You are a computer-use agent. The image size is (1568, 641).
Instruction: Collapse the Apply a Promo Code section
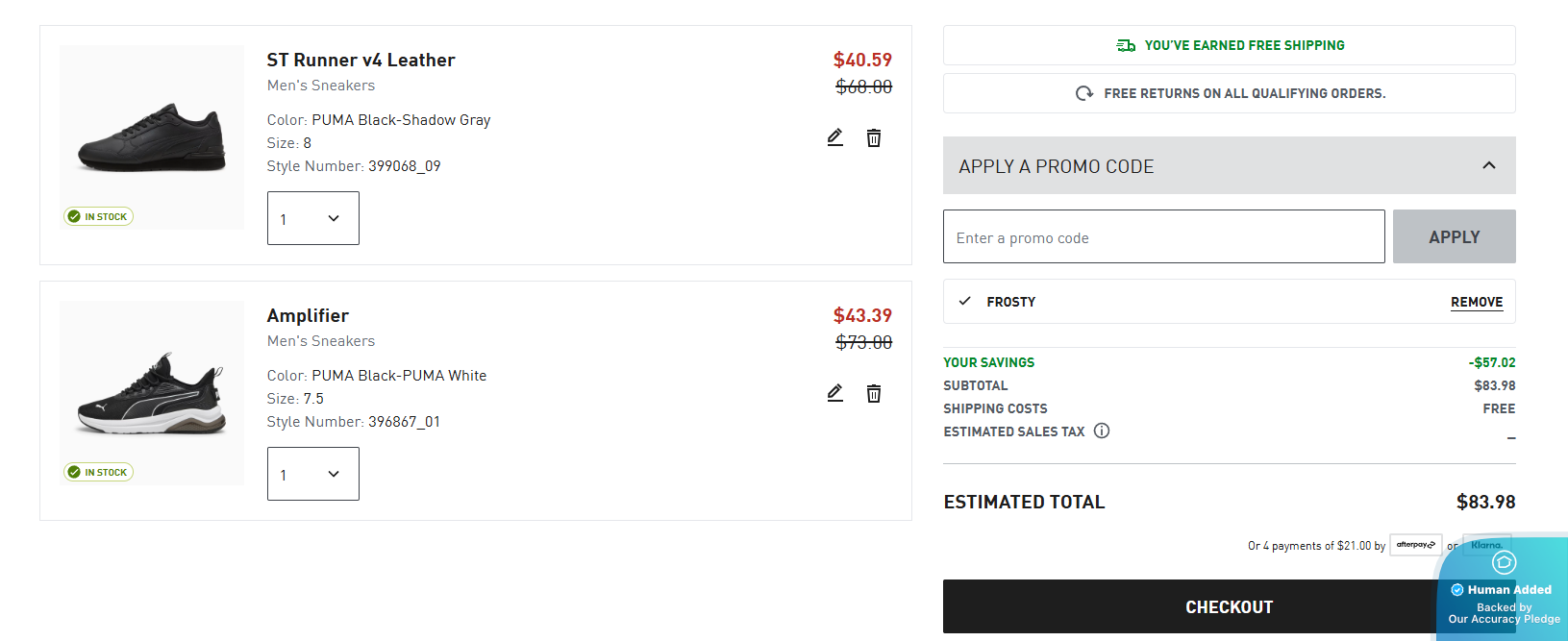pyautogui.click(x=1489, y=165)
